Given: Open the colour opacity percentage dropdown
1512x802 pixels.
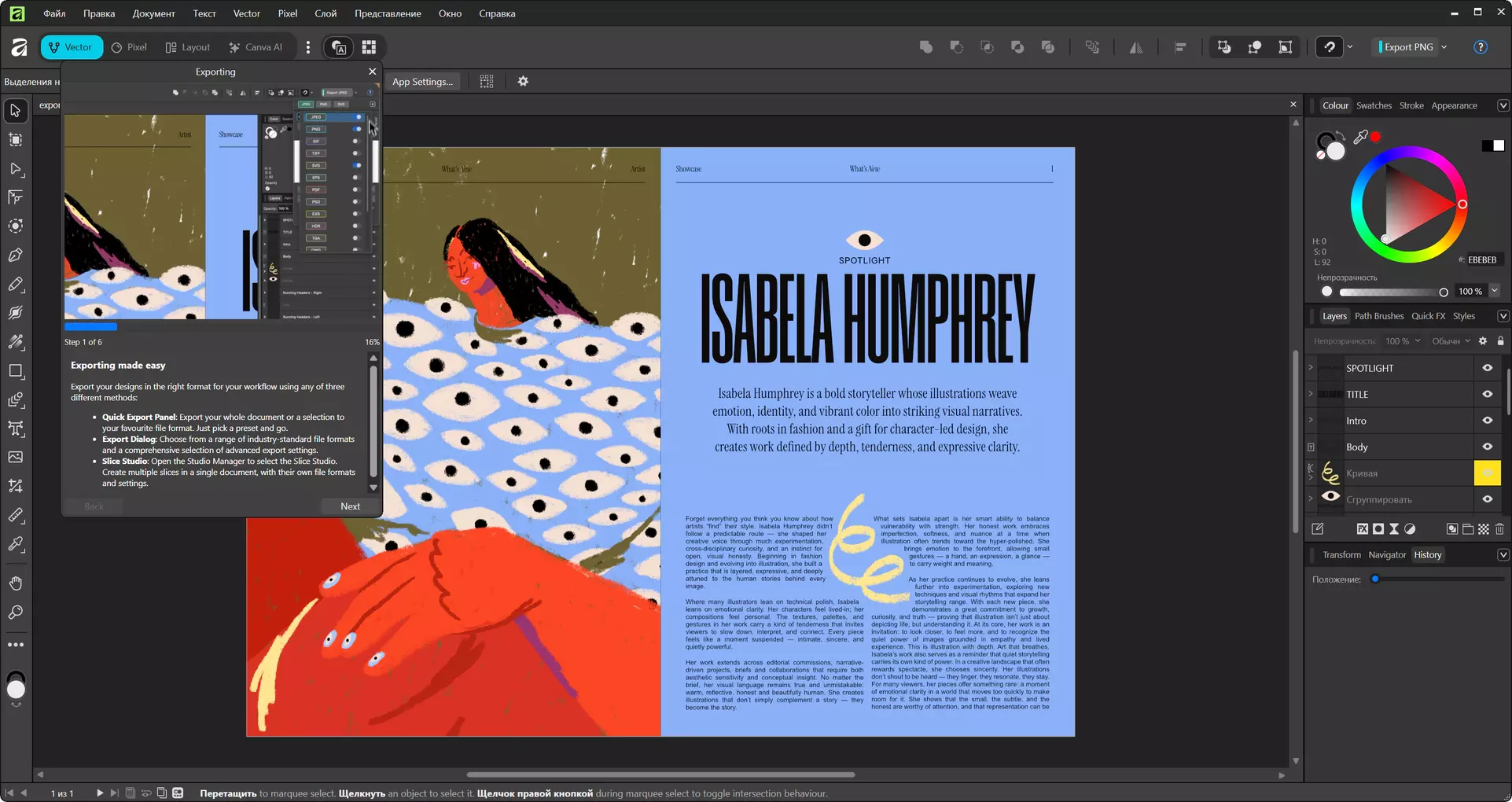Looking at the screenshot, I should pyautogui.click(x=1495, y=291).
